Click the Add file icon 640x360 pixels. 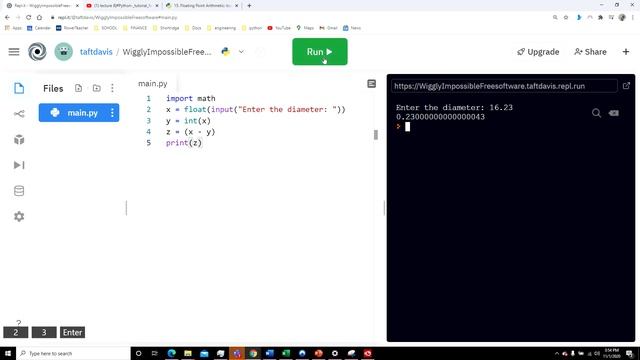pos(78,88)
